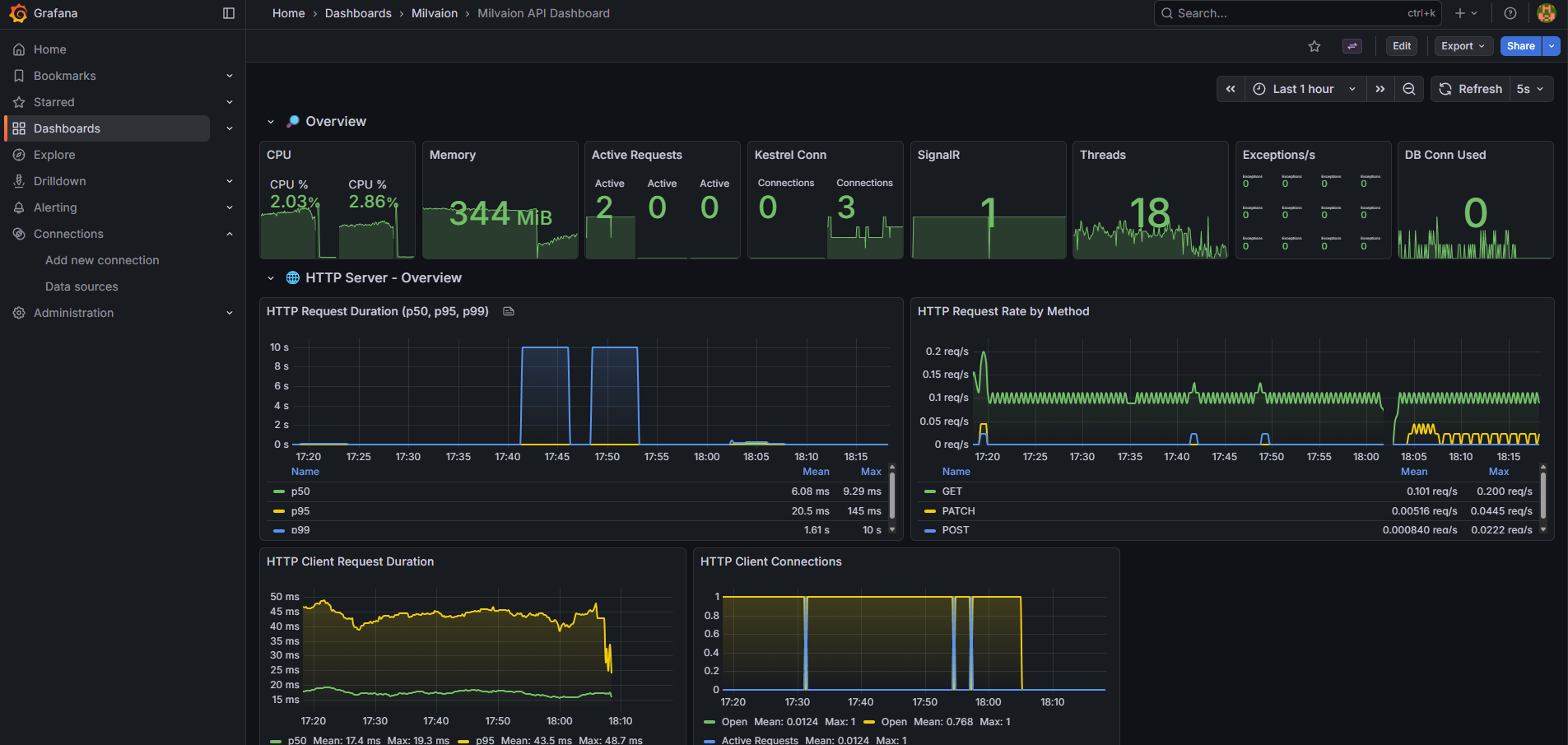1568x745 pixels.
Task: Click the Administration gear icon in sidebar
Action: [19, 313]
